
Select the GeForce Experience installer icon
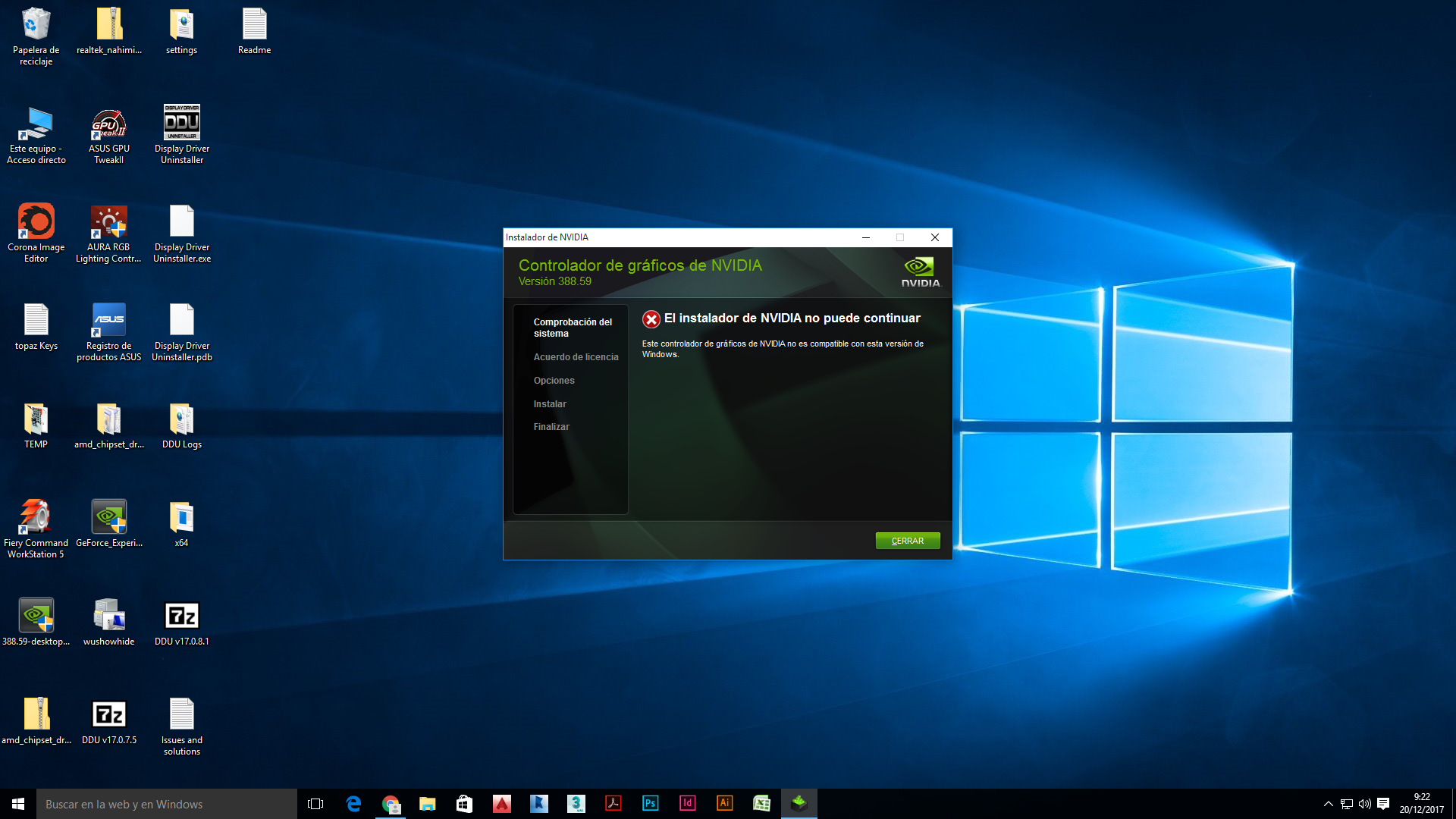(108, 518)
